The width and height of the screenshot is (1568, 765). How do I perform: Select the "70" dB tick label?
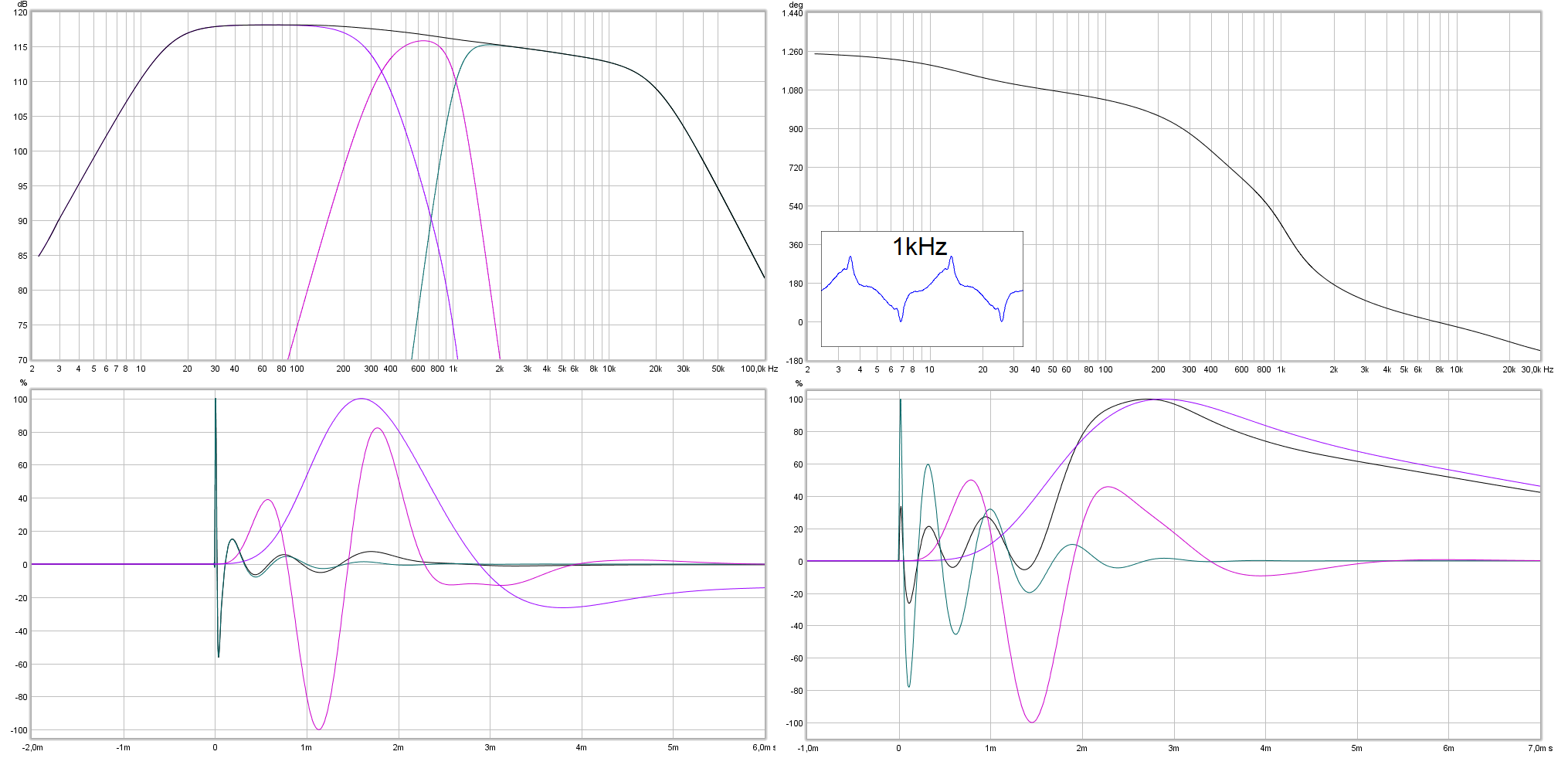tap(22, 360)
